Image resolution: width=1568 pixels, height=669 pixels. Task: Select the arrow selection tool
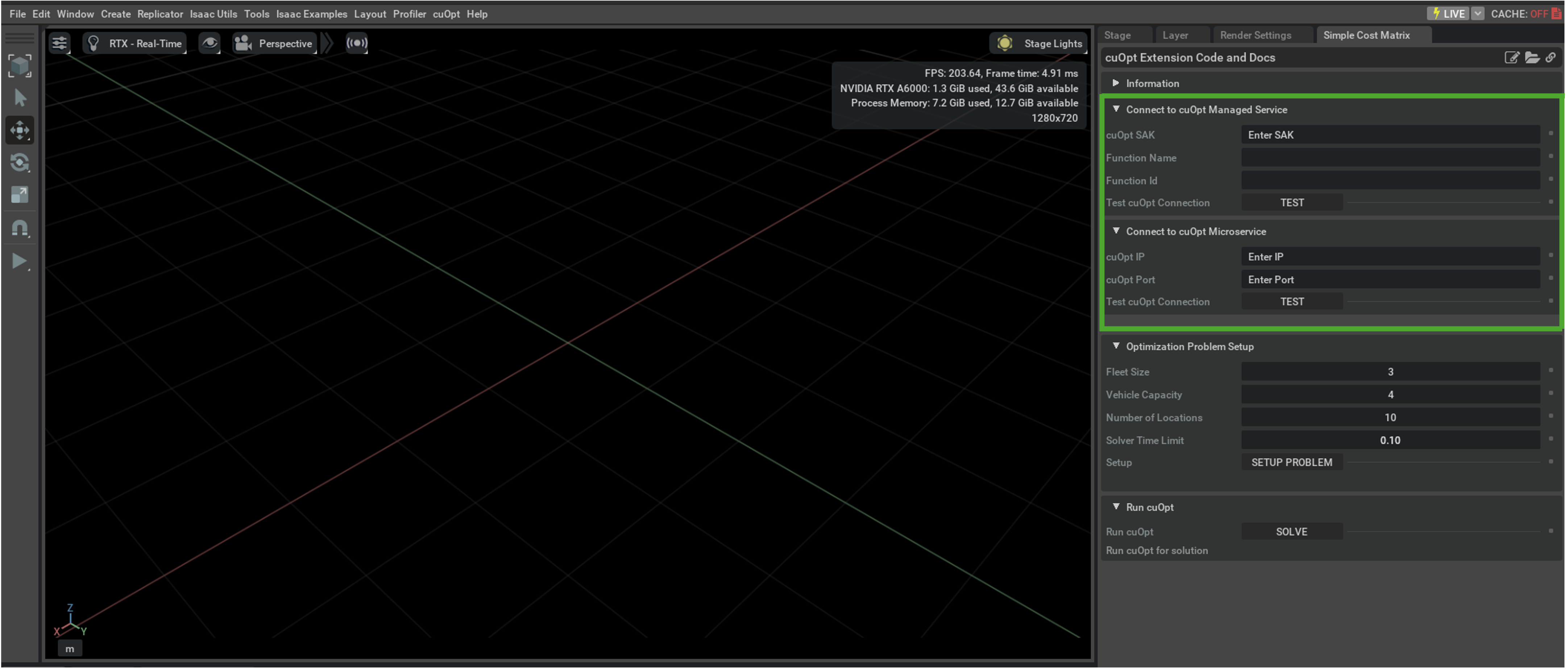20,97
